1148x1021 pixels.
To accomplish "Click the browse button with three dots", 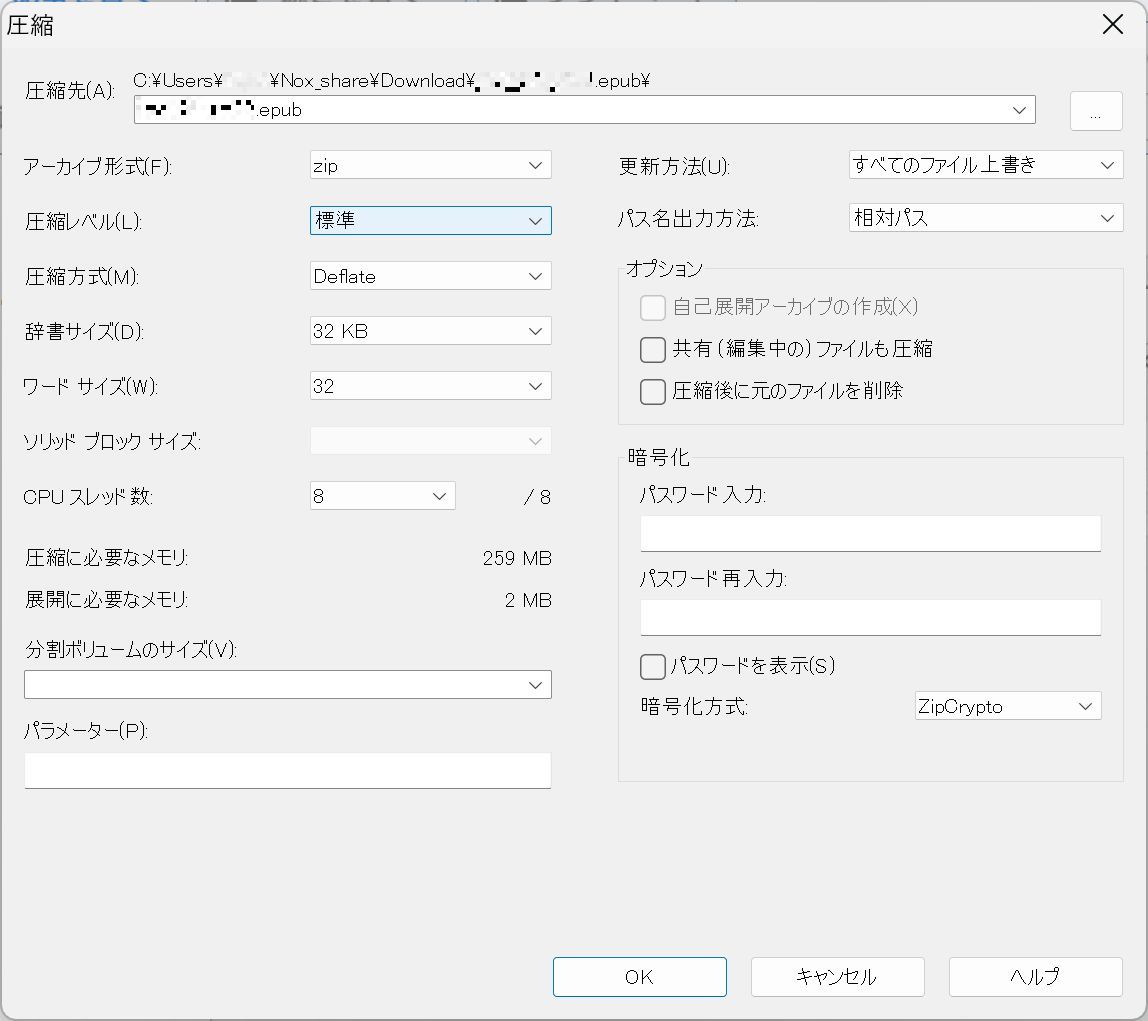I will coord(1095,111).
